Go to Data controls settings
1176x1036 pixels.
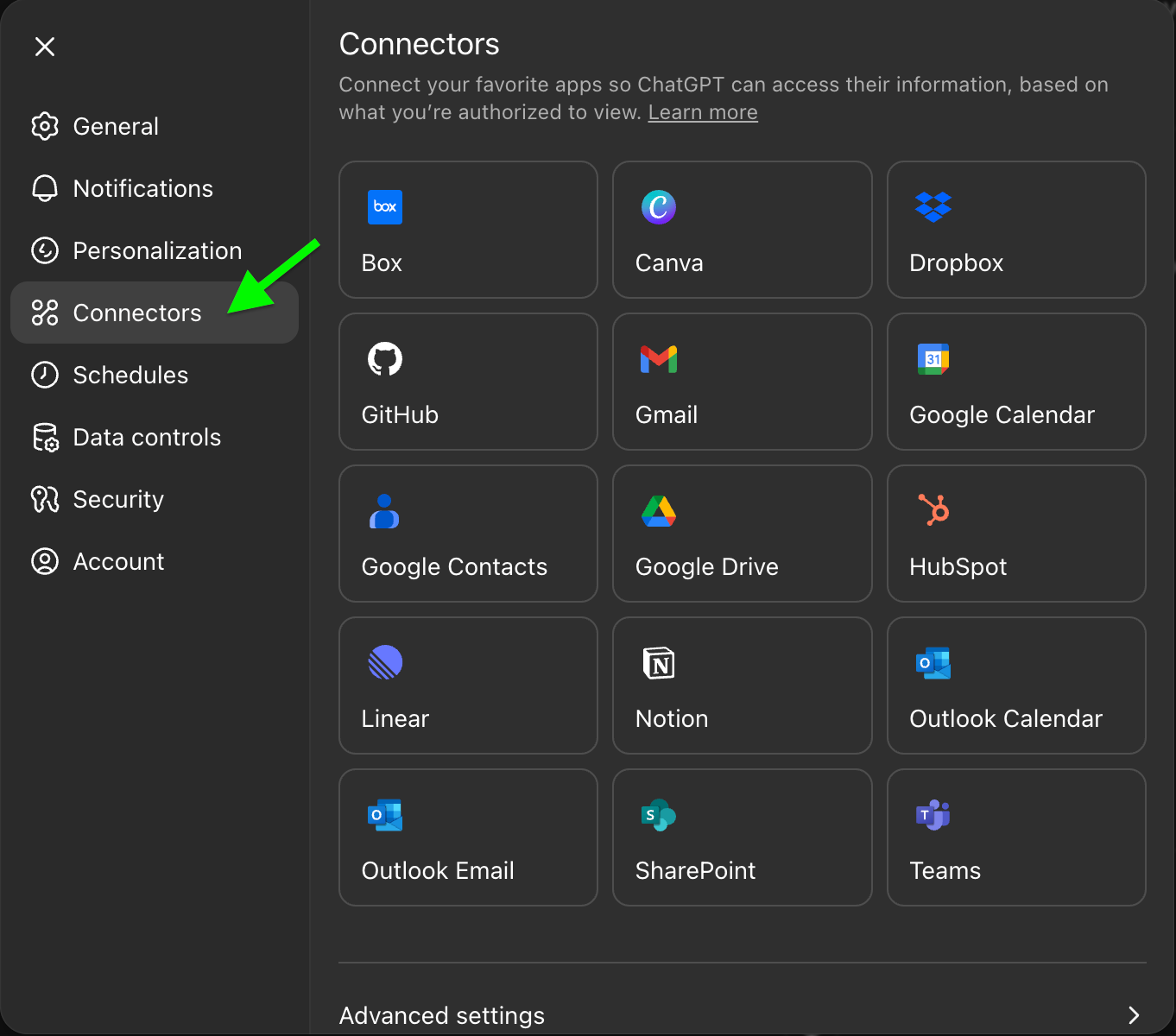pyautogui.click(x=147, y=437)
